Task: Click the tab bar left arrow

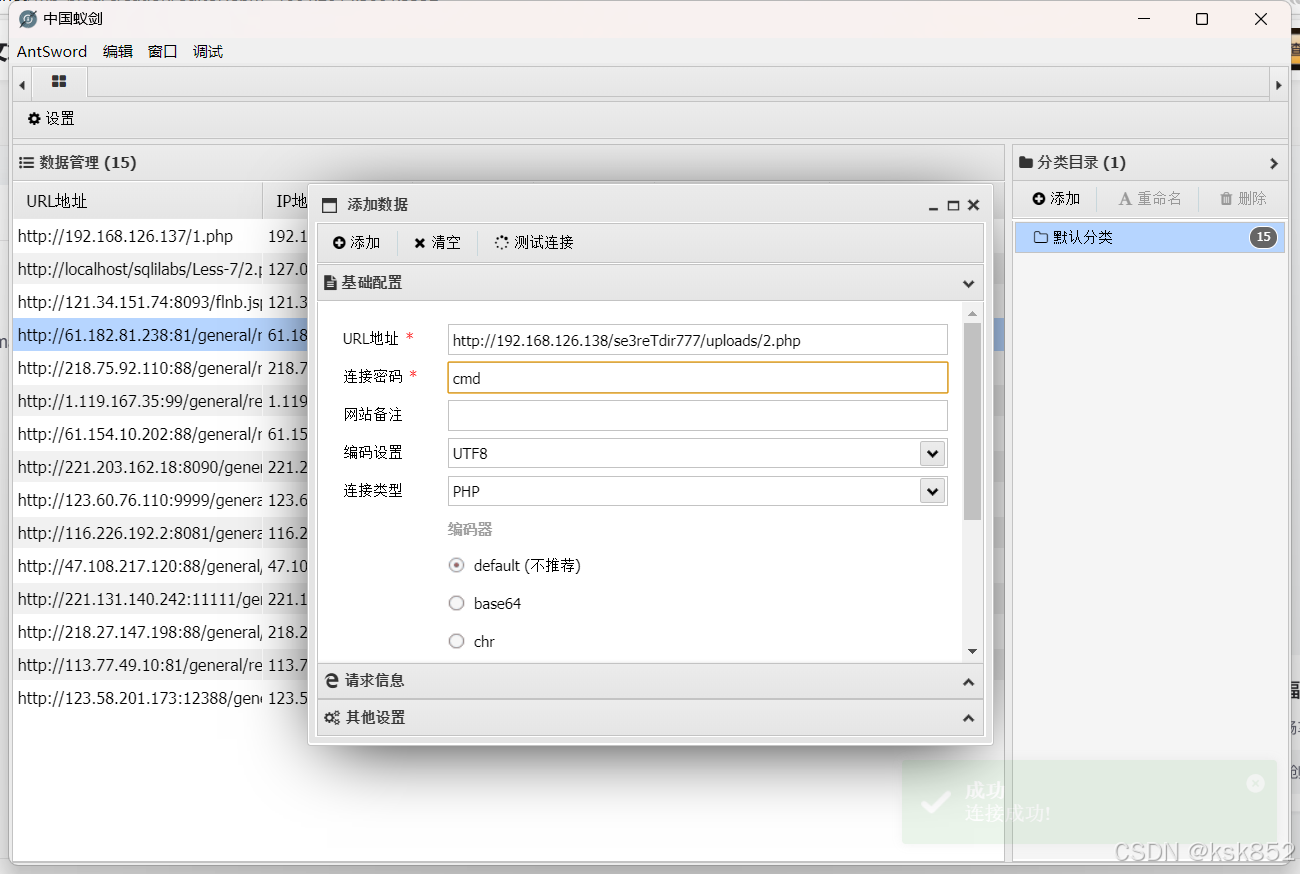Action: [22, 86]
